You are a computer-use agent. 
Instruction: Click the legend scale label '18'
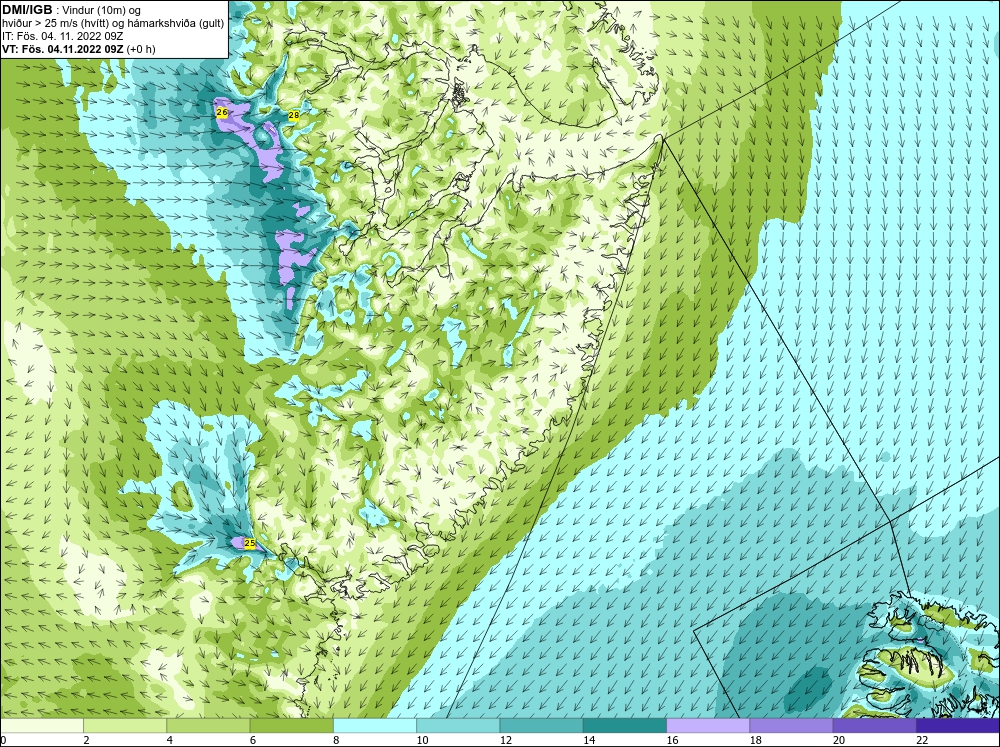coord(756,740)
